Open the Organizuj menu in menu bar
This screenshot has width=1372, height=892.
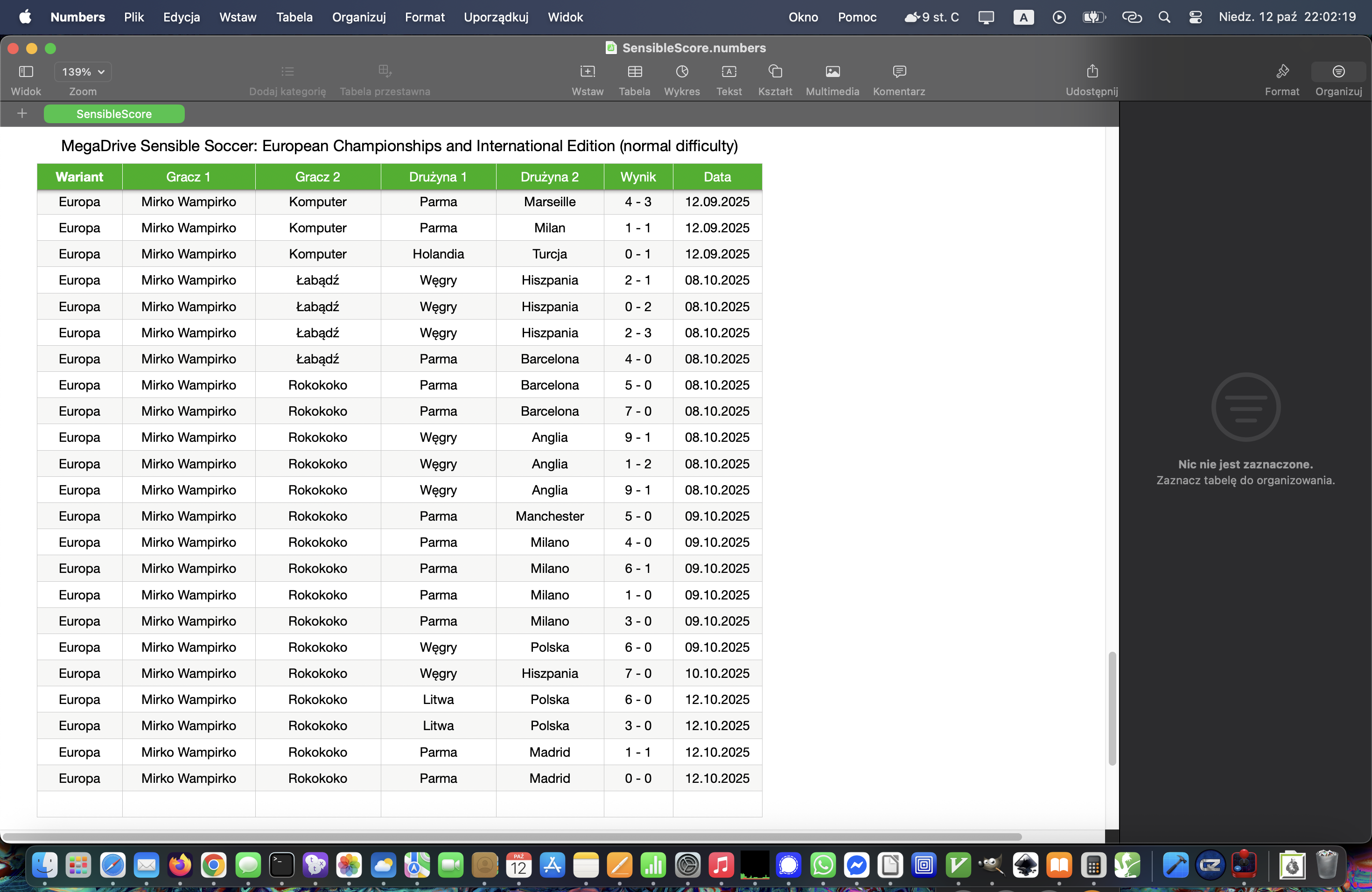pos(358,17)
